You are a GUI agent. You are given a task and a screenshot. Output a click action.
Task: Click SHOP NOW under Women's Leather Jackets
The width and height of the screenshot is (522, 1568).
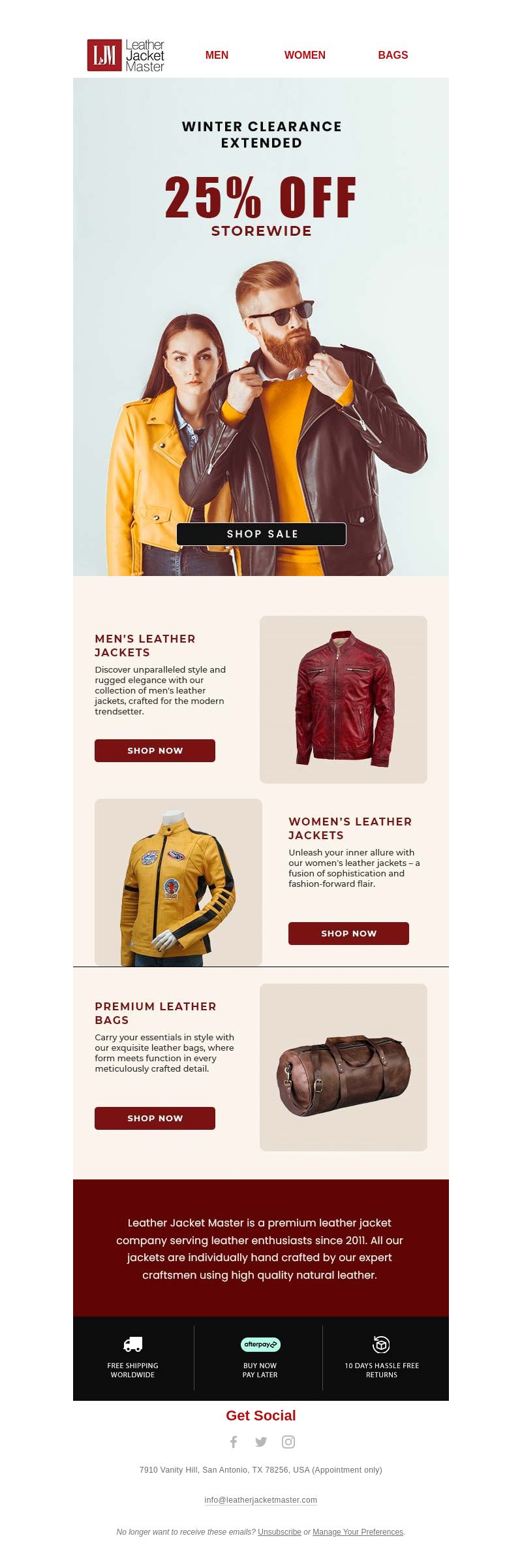(348, 933)
